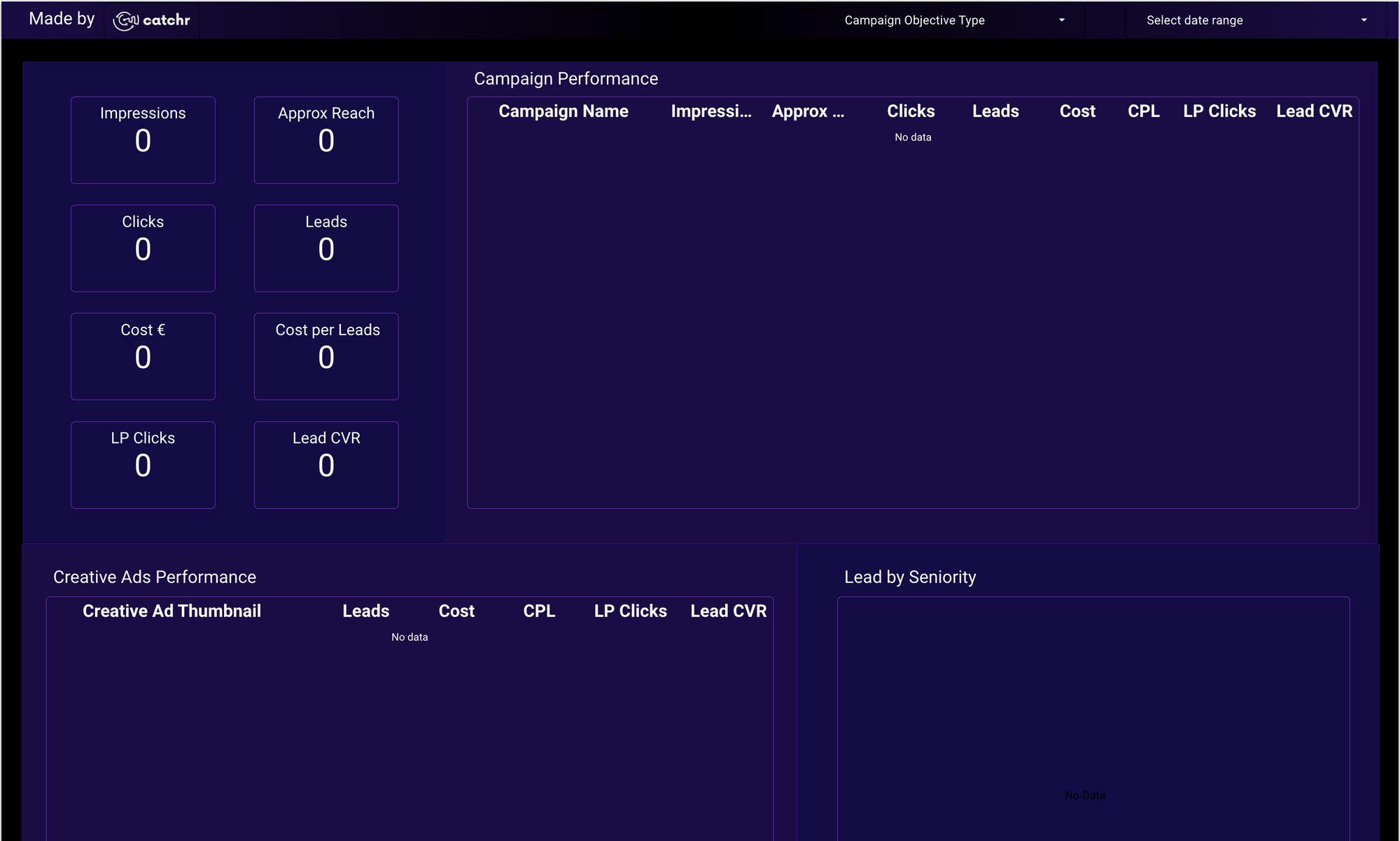Select the Cost € scorecard
This screenshot has height=841, width=1400.
point(143,356)
